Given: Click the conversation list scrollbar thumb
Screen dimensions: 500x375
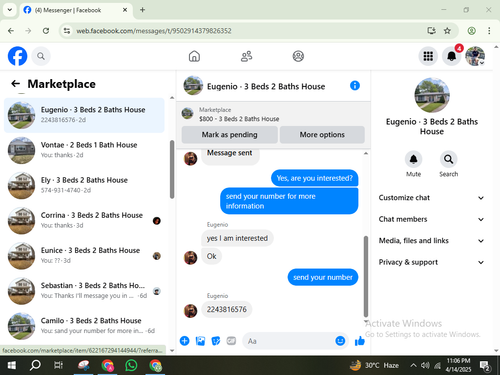Looking at the screenshot, I should tap(172, 169).
